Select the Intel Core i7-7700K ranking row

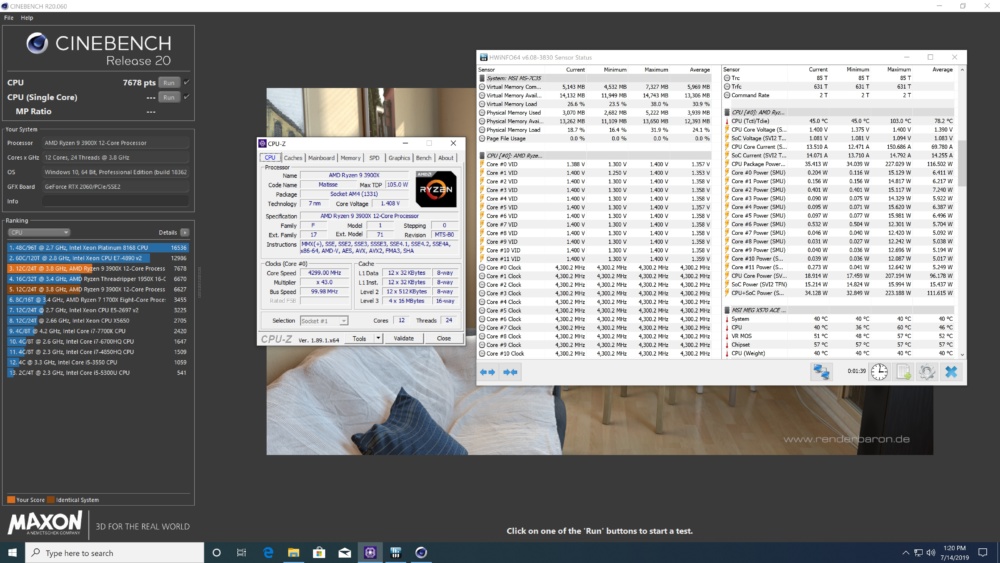(98, 331)
